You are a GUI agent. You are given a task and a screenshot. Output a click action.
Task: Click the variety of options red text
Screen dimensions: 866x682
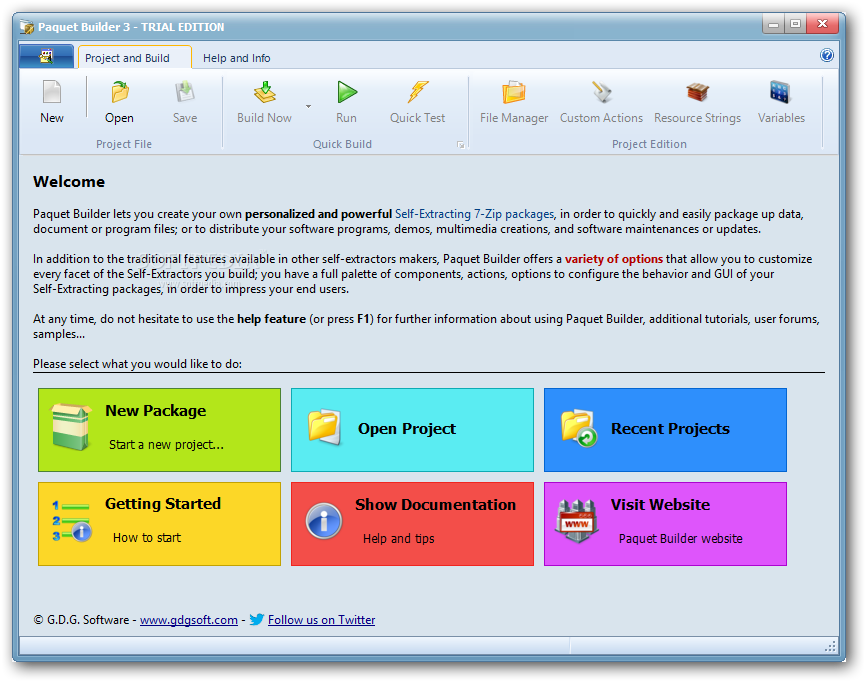click(x=614, y=258)
